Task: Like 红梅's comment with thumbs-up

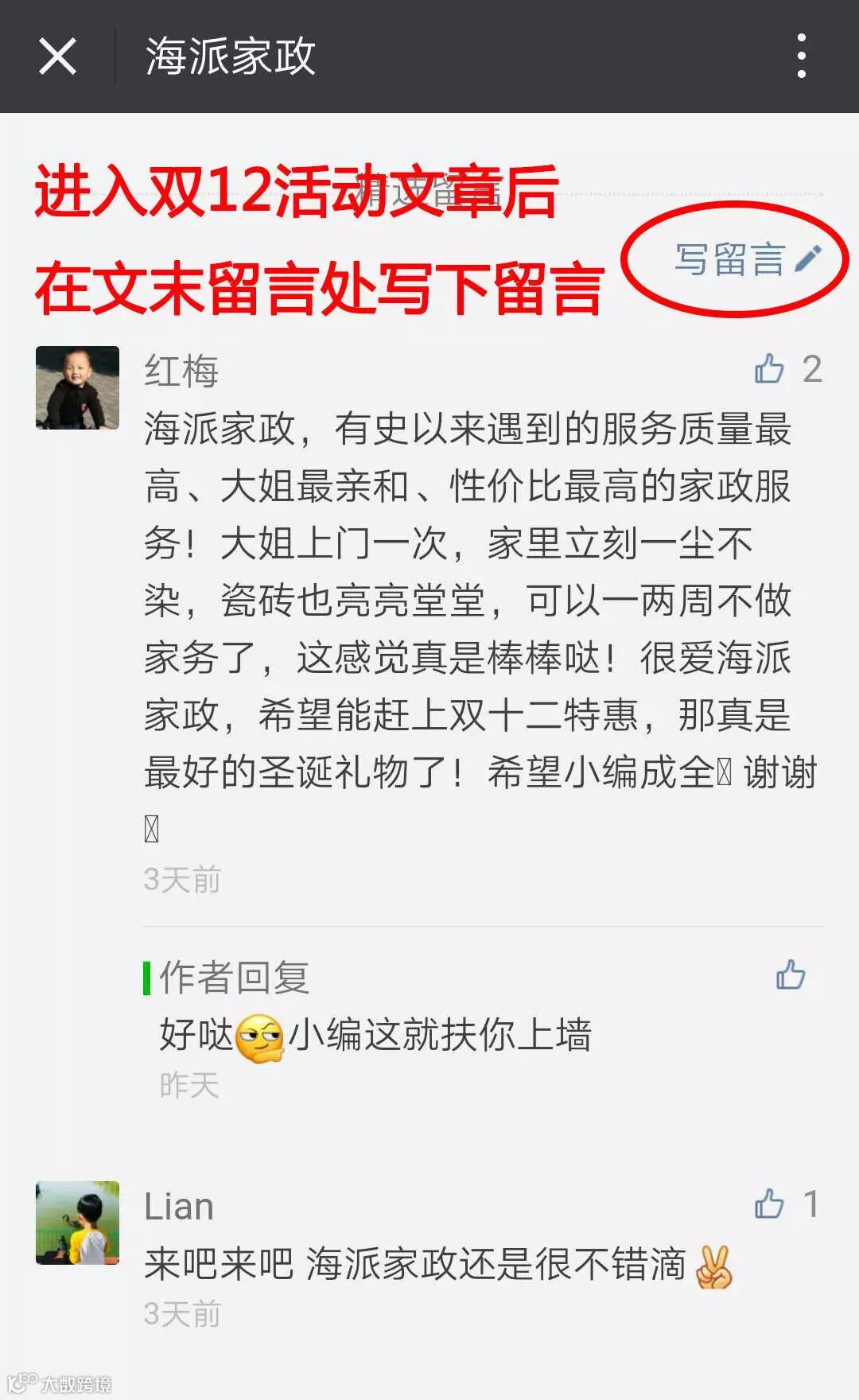Action: [x=769, y=368]
